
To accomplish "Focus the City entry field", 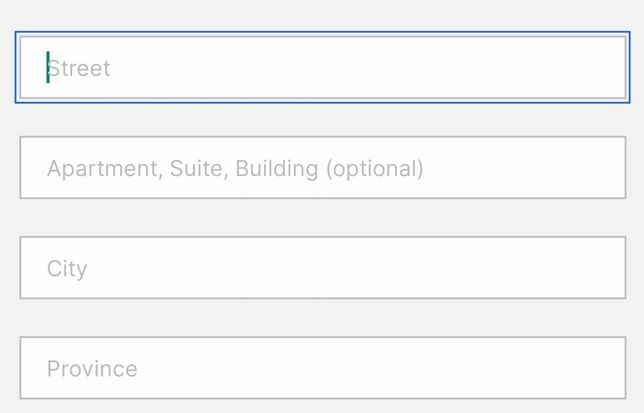I will tap(322, 268).
